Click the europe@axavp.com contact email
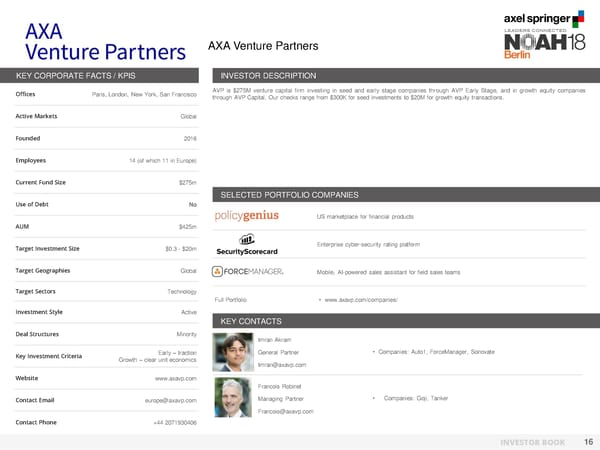The image size is (600, 450). pos(170,401)
